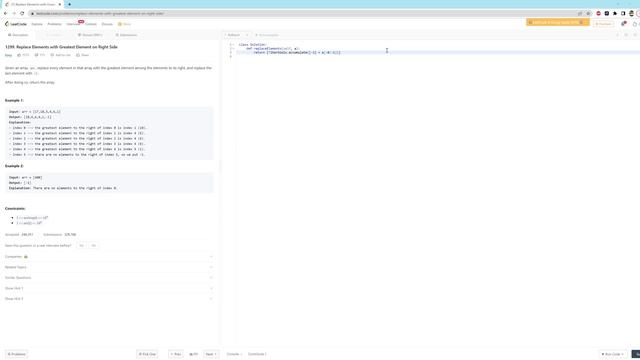Click the orange premium promotion banner

coord(557,22)
